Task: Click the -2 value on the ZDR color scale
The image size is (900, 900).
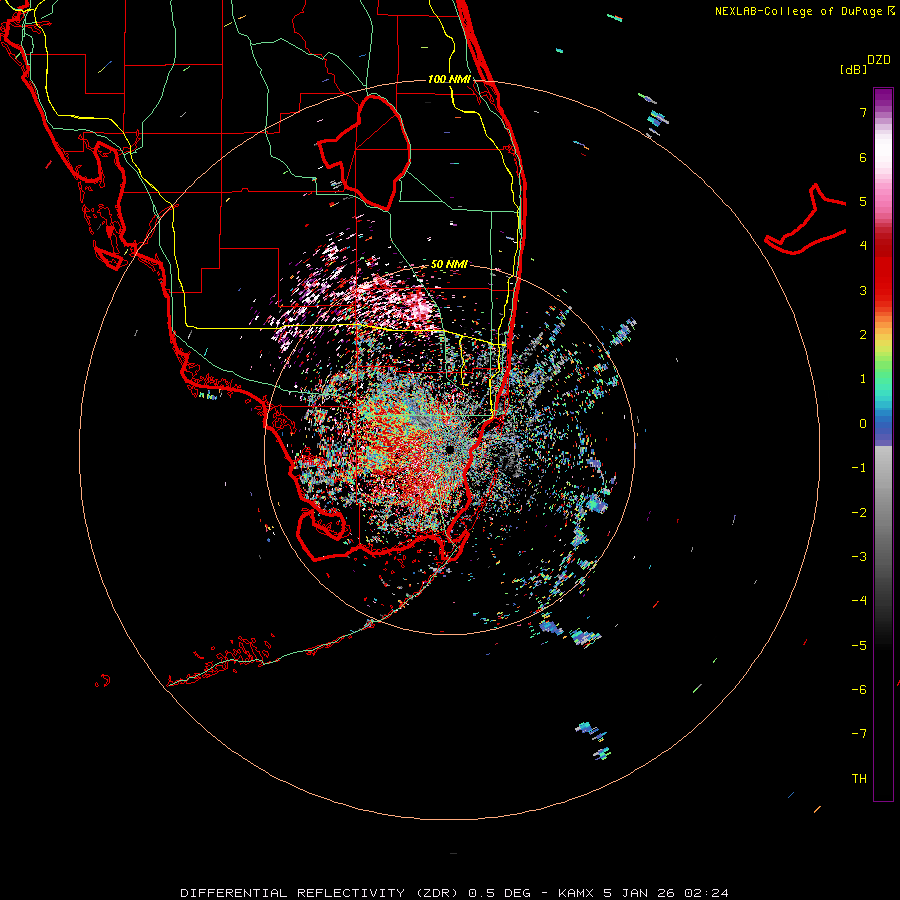Action: [859, 512]
